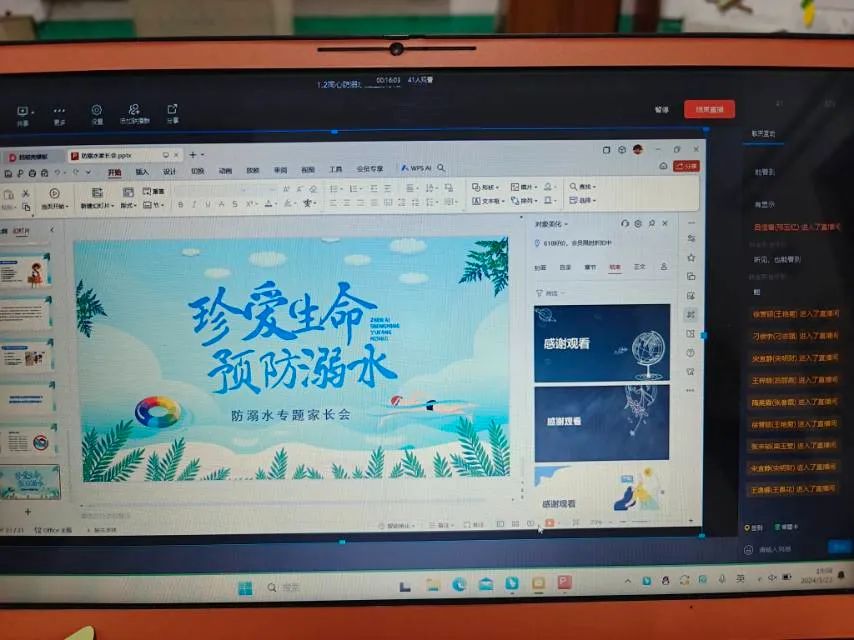This screenshot has height=640, width=854.
Task: Click the pin icon in beautify panel header
Action: 651,223
